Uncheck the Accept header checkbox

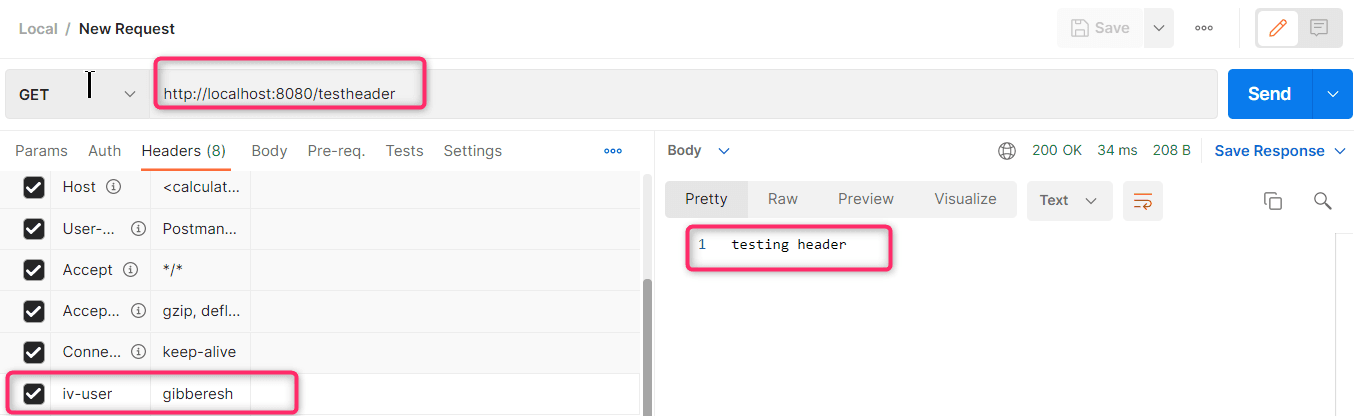tap(34, 270)
